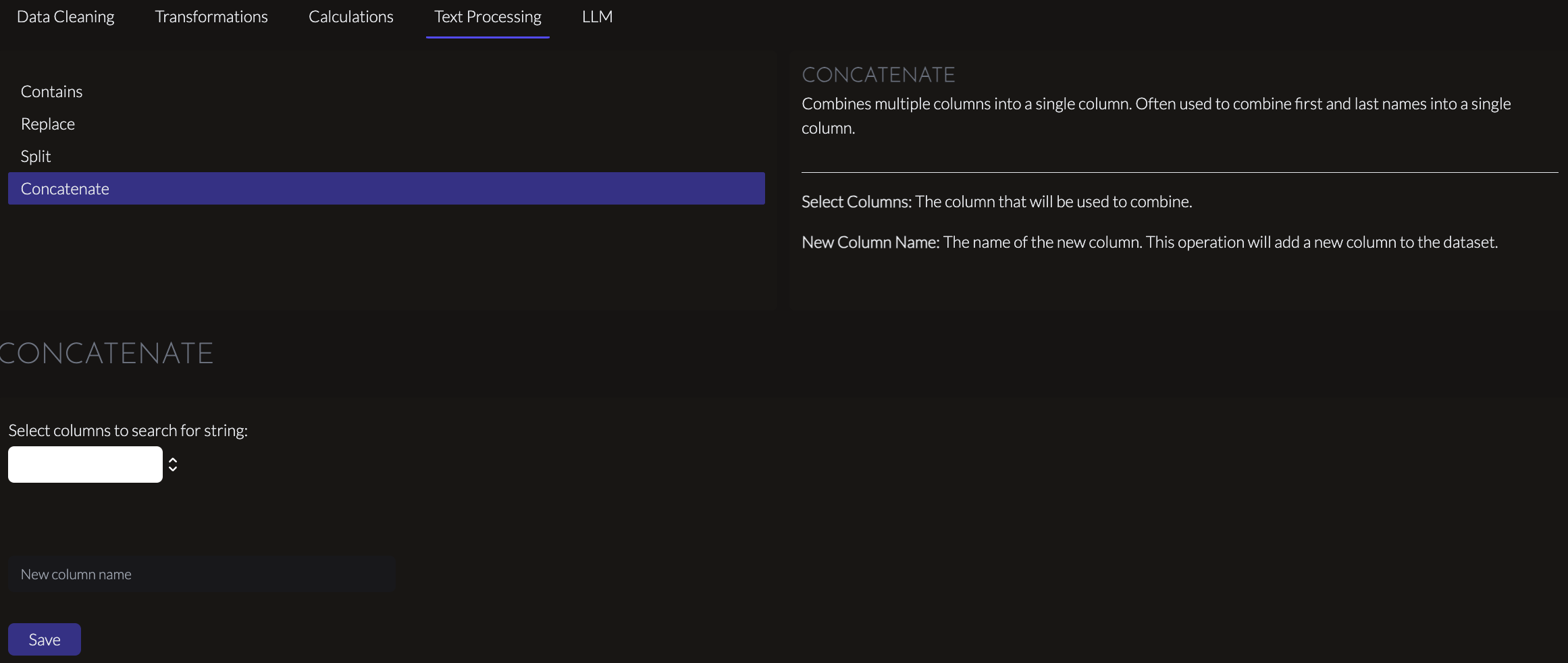Image resolution: width=1568 pixels, height=663 pixels.
Task: Save the concatenate operation
Action: click(45, 639)
